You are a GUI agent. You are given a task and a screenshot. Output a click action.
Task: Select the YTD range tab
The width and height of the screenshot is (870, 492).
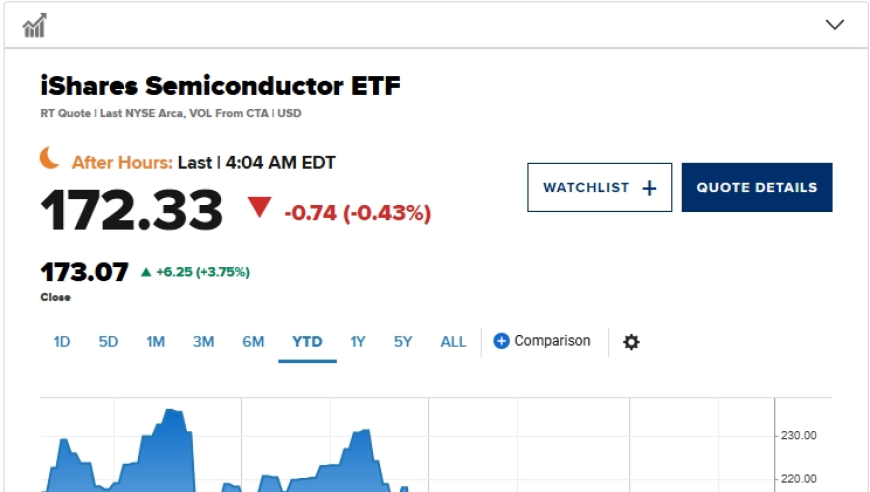coord(307,342)
